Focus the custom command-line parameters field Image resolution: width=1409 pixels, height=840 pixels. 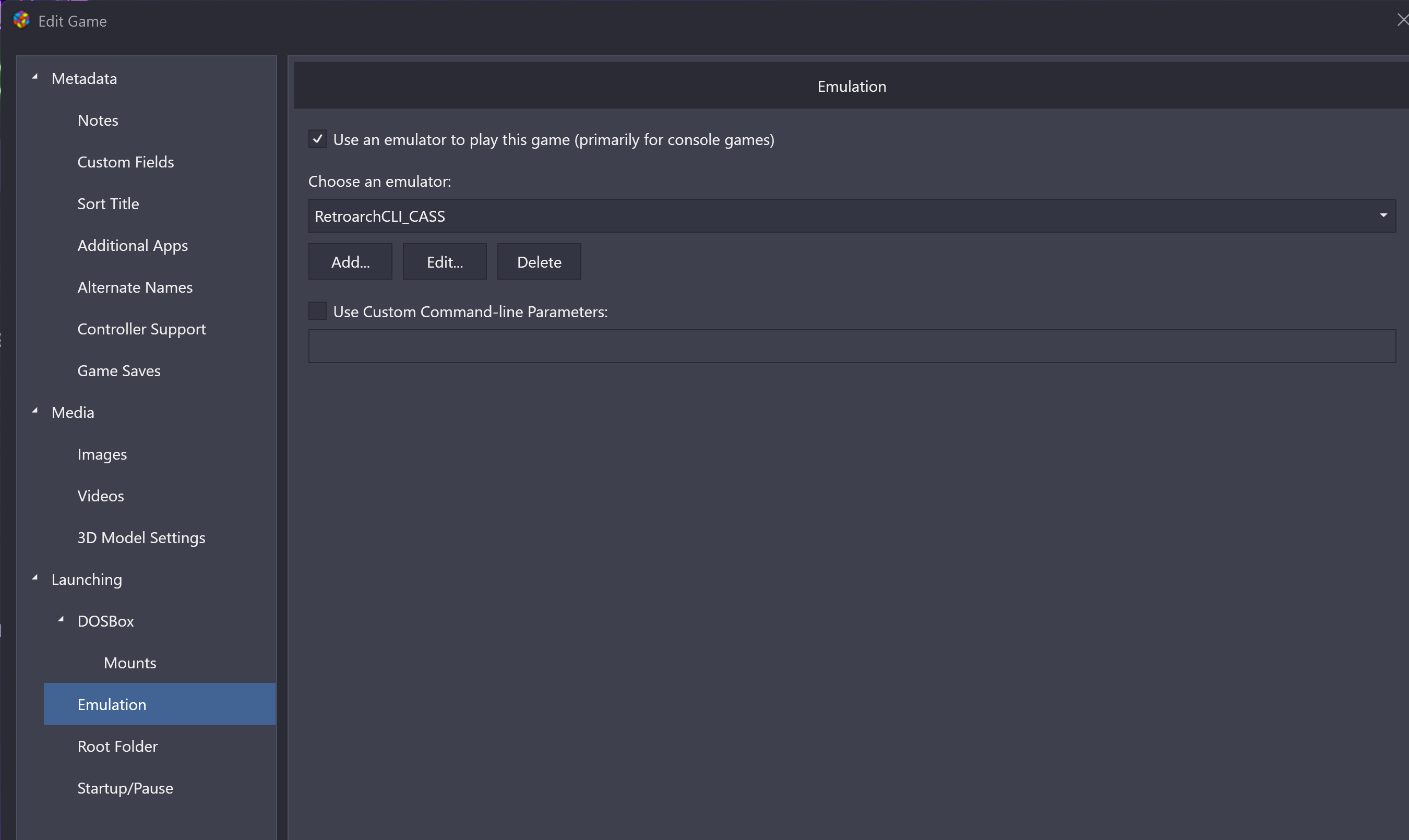[852, 346]
